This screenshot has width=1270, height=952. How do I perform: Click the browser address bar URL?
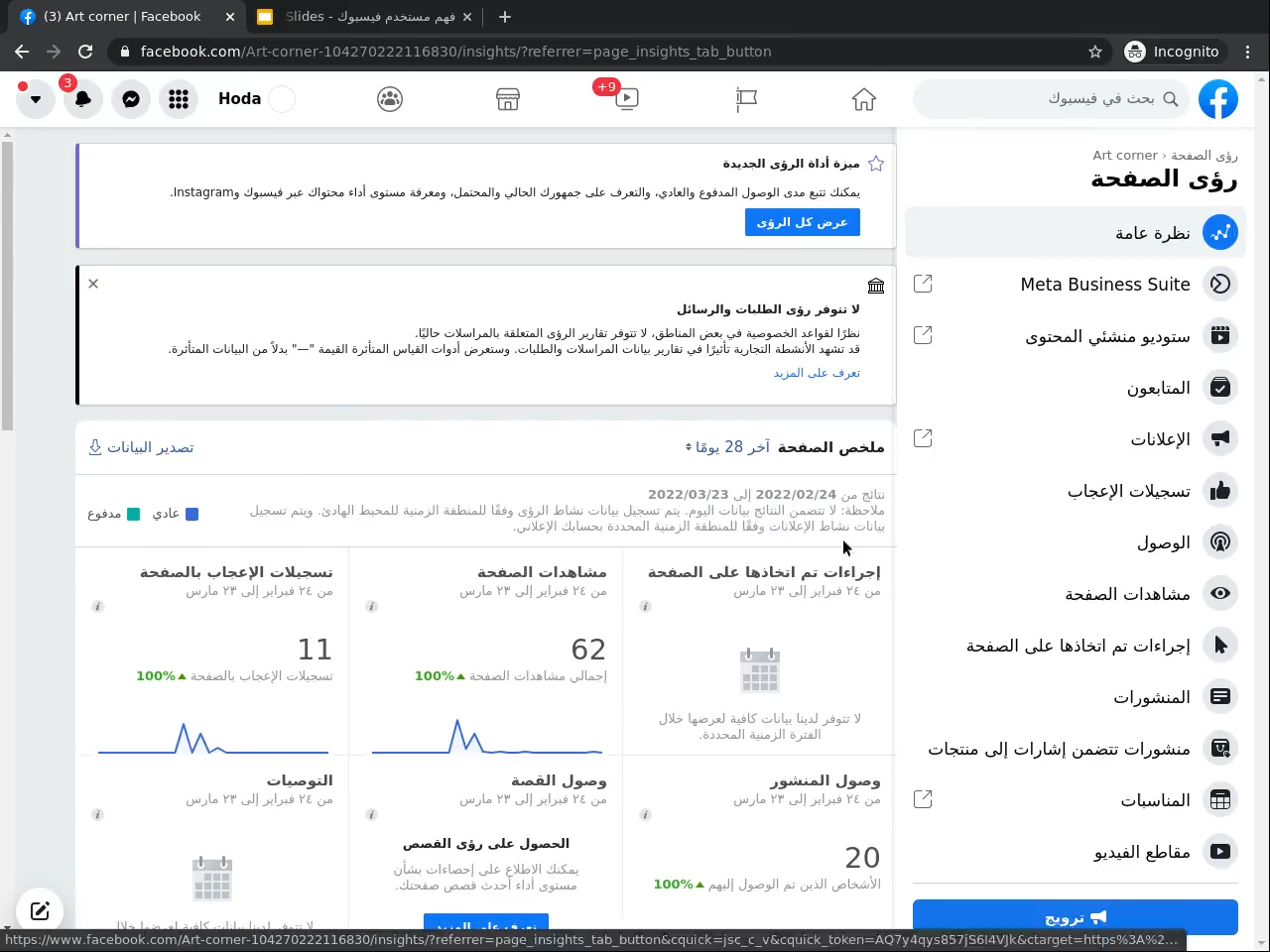455,52
